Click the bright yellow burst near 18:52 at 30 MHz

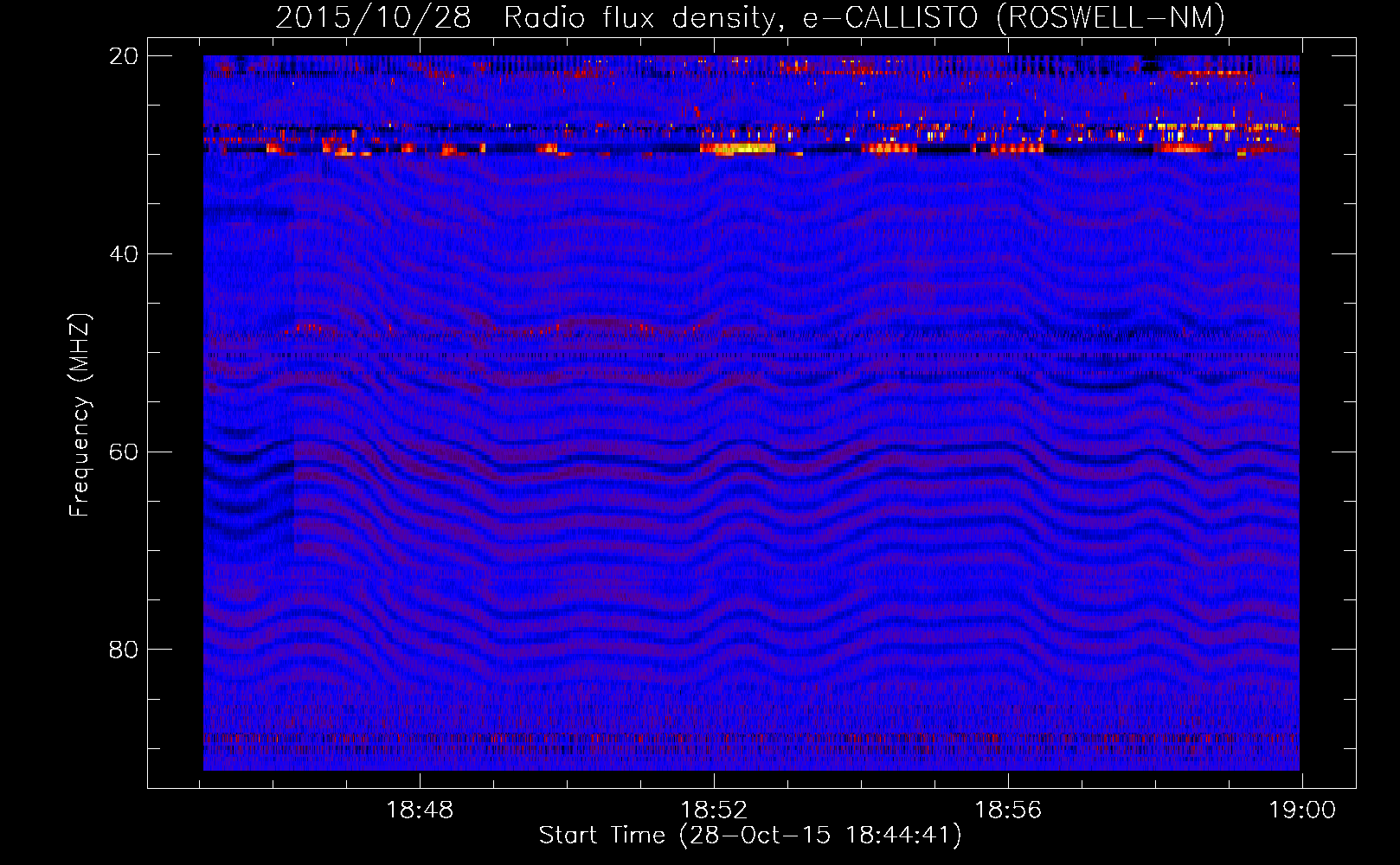pos(737,149)
